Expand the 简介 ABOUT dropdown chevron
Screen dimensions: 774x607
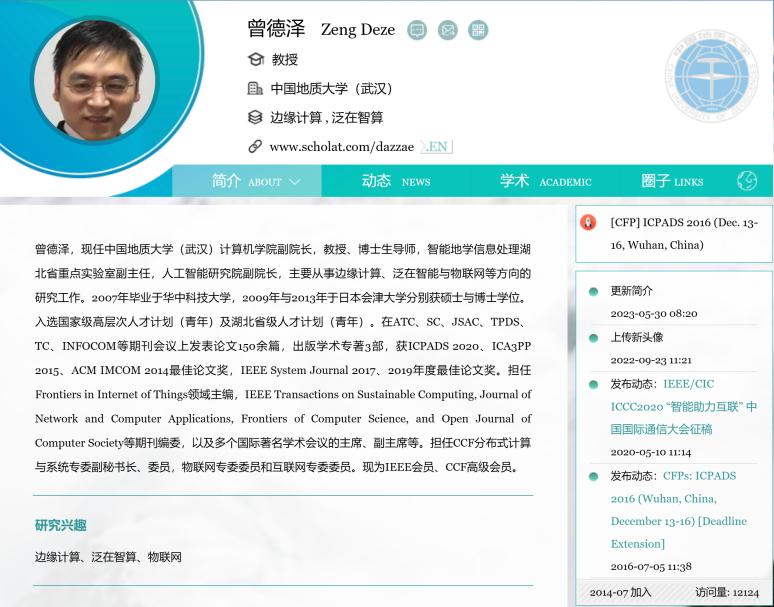pos(295,182)
